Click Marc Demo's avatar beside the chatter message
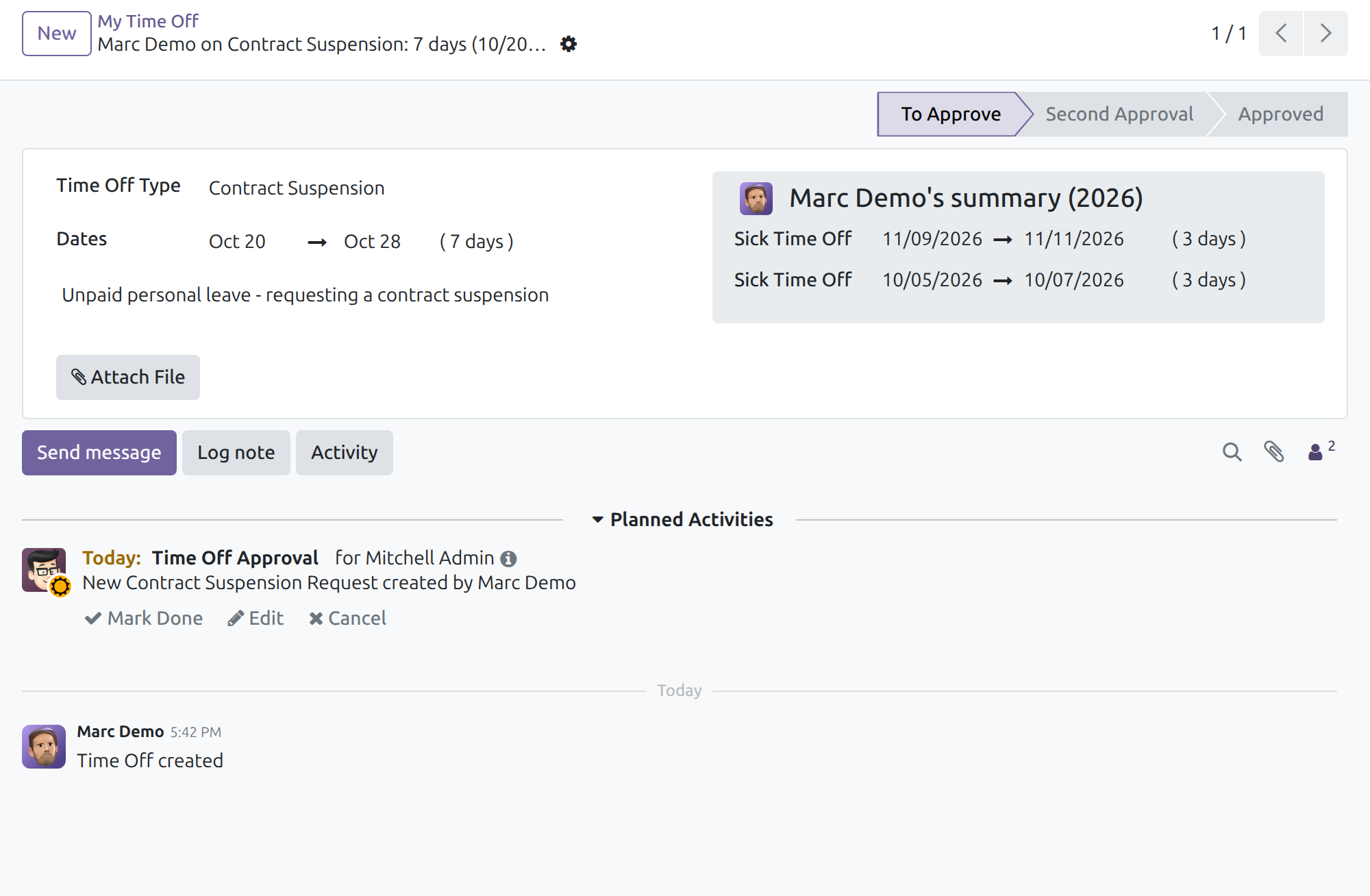This screenshot has height=896, width=1370. click(x=44, y=747)
